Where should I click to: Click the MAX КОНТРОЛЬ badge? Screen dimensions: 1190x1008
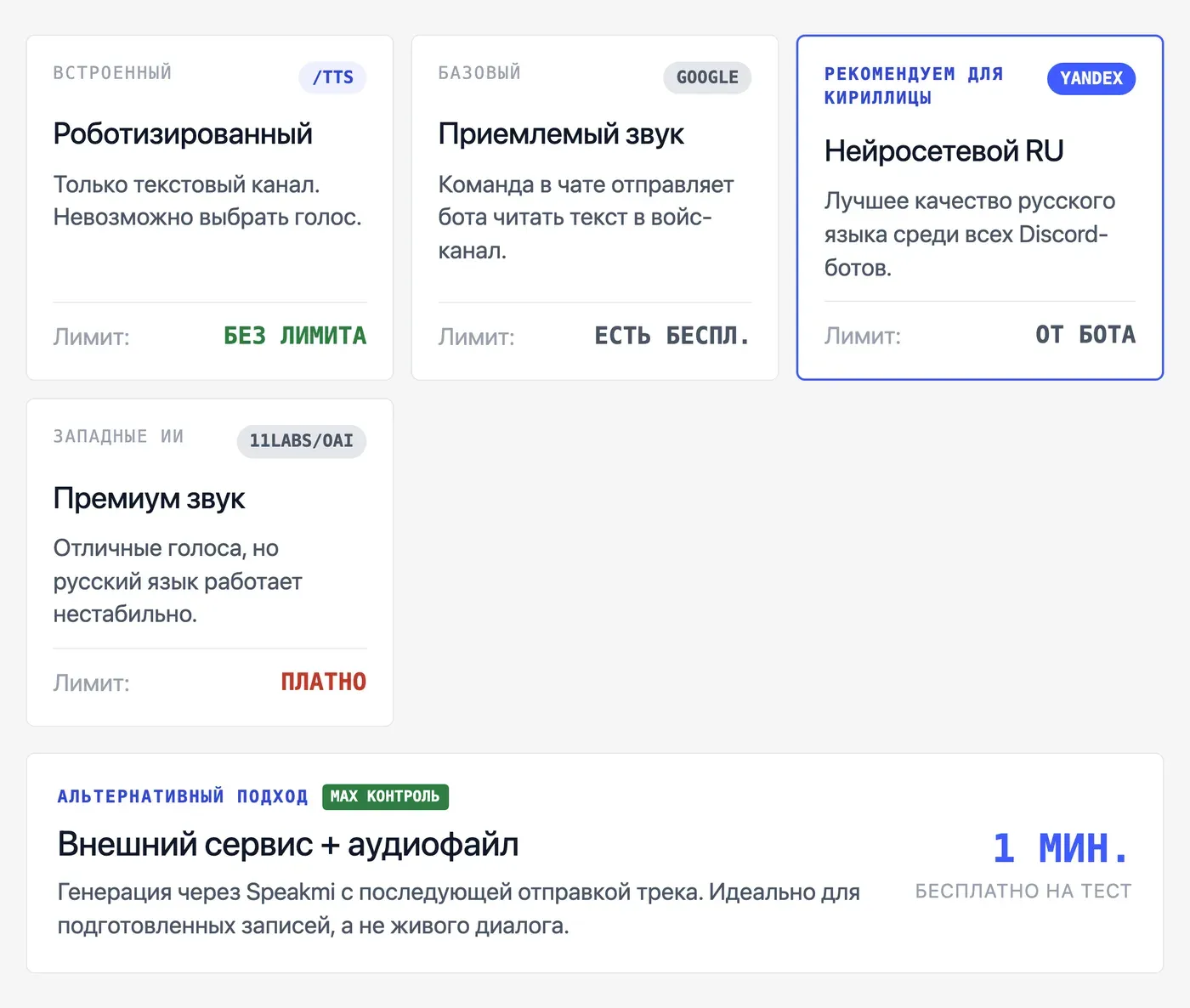pos(385,796)
